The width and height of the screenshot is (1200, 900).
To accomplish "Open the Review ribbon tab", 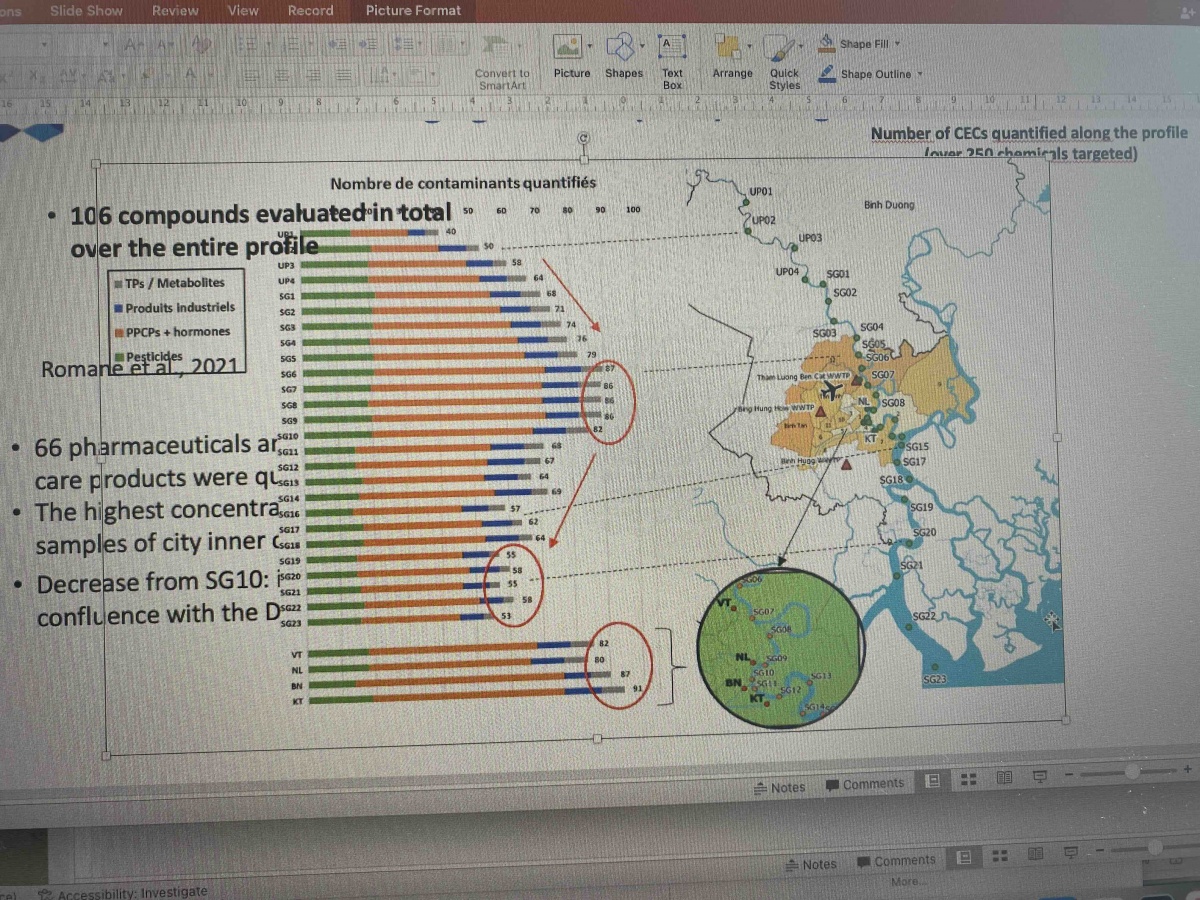I will (175, 11).
